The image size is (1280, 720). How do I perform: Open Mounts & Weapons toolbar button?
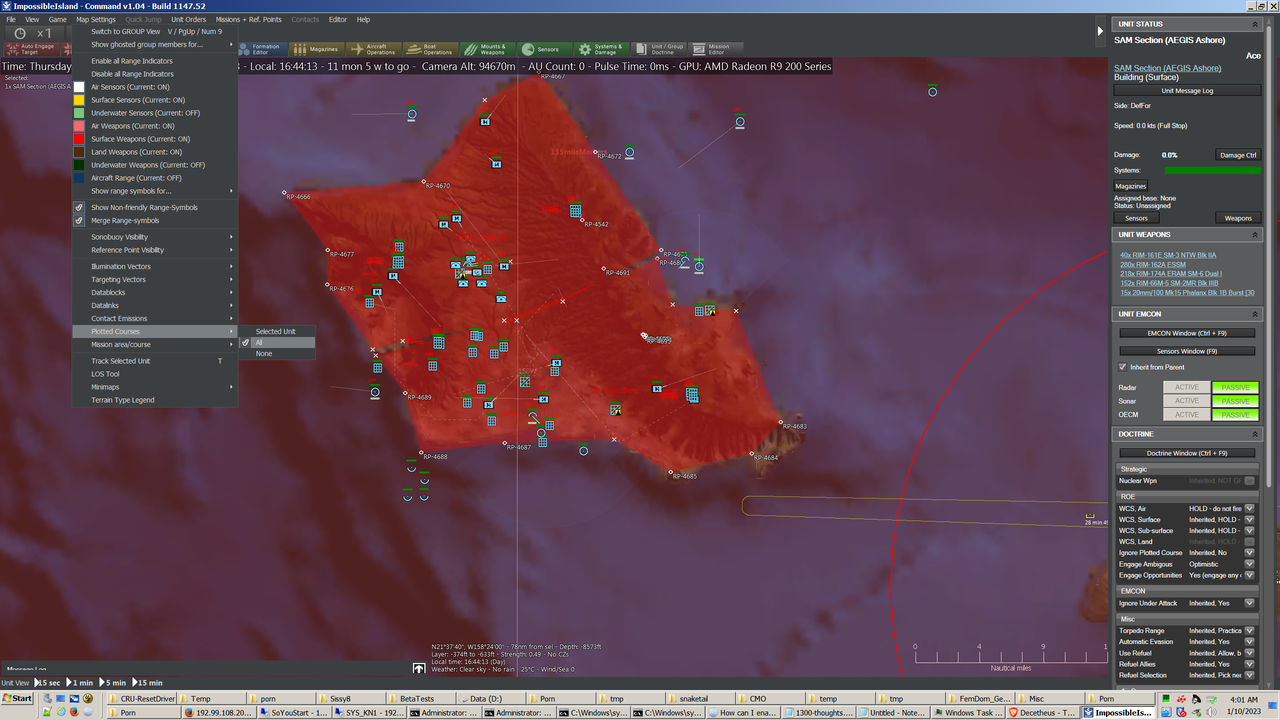pyautogui.click(x=488, y=48)
